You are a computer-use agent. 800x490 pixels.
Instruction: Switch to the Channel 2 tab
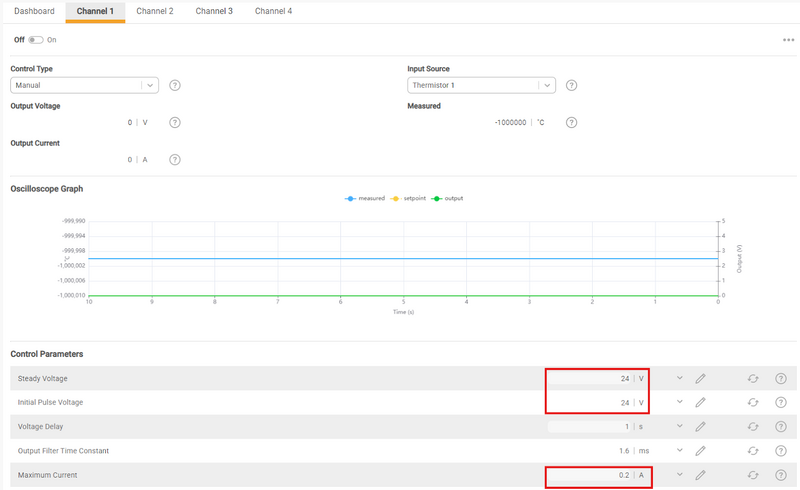pos(155,11)
